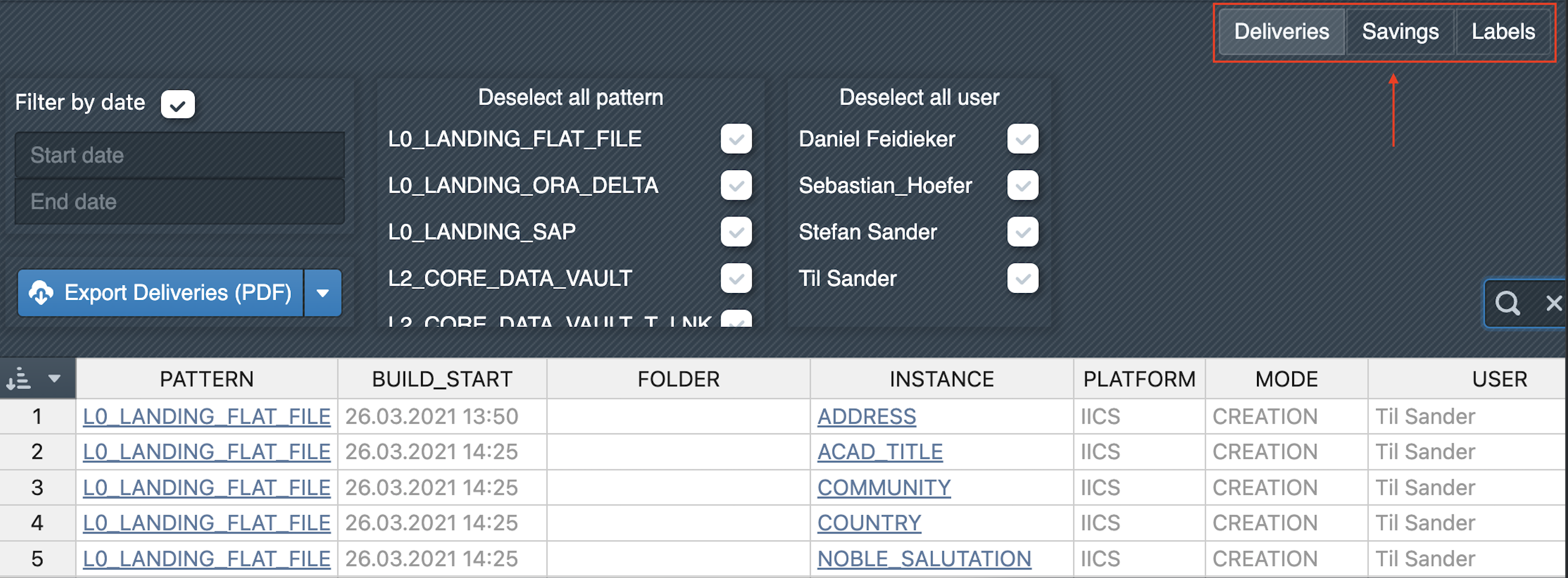This screenshot has height=578, width=1568.
Task: Uncheck the L2_CORE_DATA_VAULT pattern checkbox
Action: coord(736,279)
